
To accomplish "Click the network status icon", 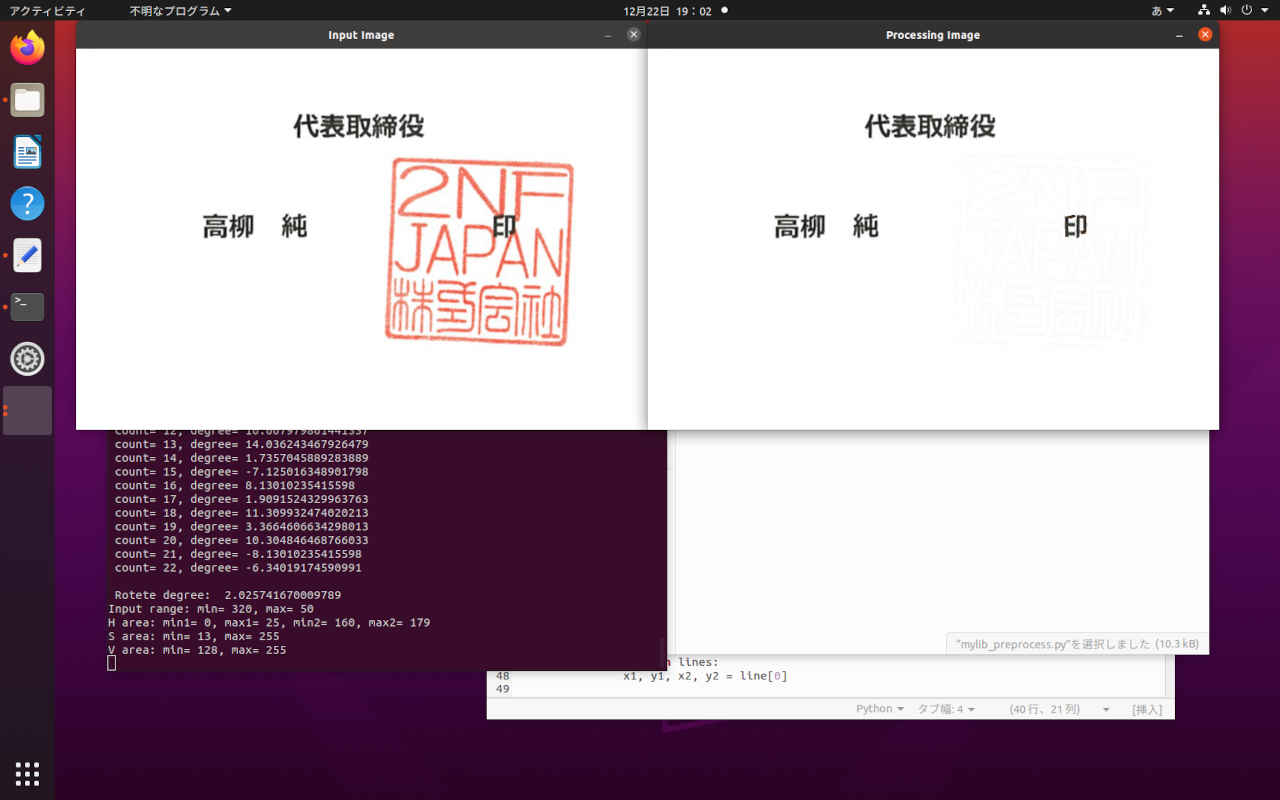I will 1204,11.
